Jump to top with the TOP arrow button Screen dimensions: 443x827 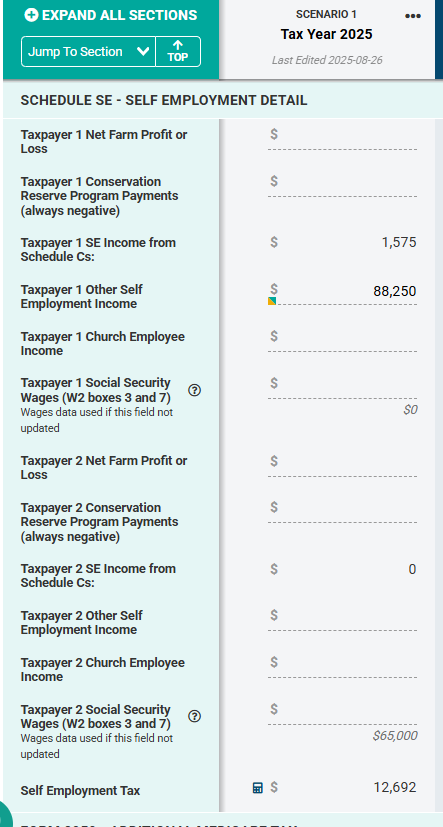(x=178, y=52)
